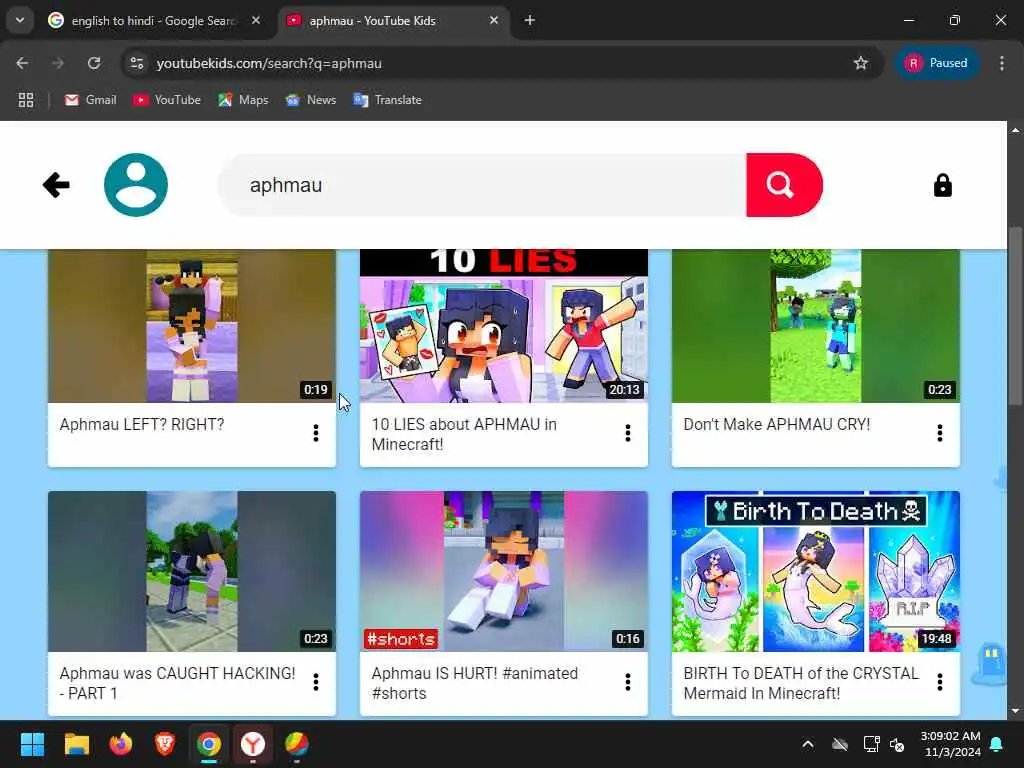
Task: Open the colorful round taskbar app icon
Action: click(296, 744)
